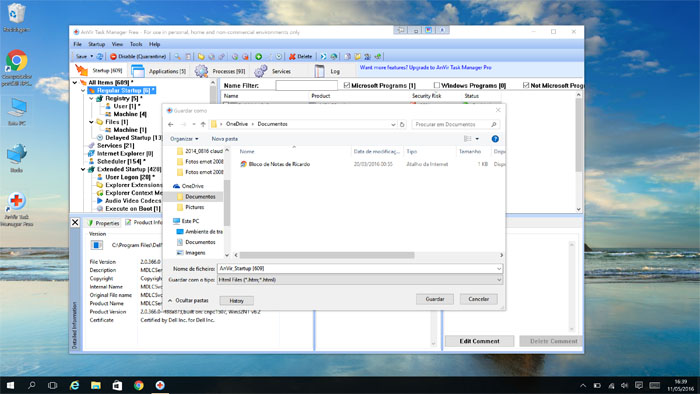Select Imagens in the navigation pane
This screenshot has height=394, width=700.
point(195,253)
